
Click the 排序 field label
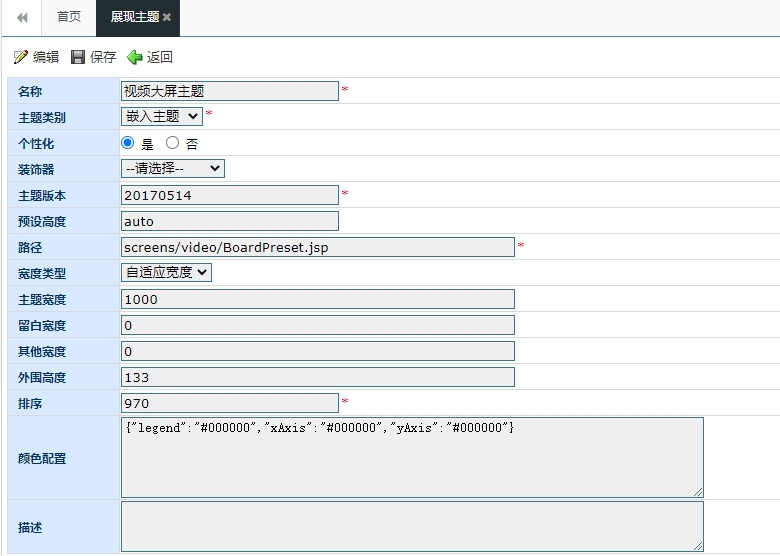[30, 404]
